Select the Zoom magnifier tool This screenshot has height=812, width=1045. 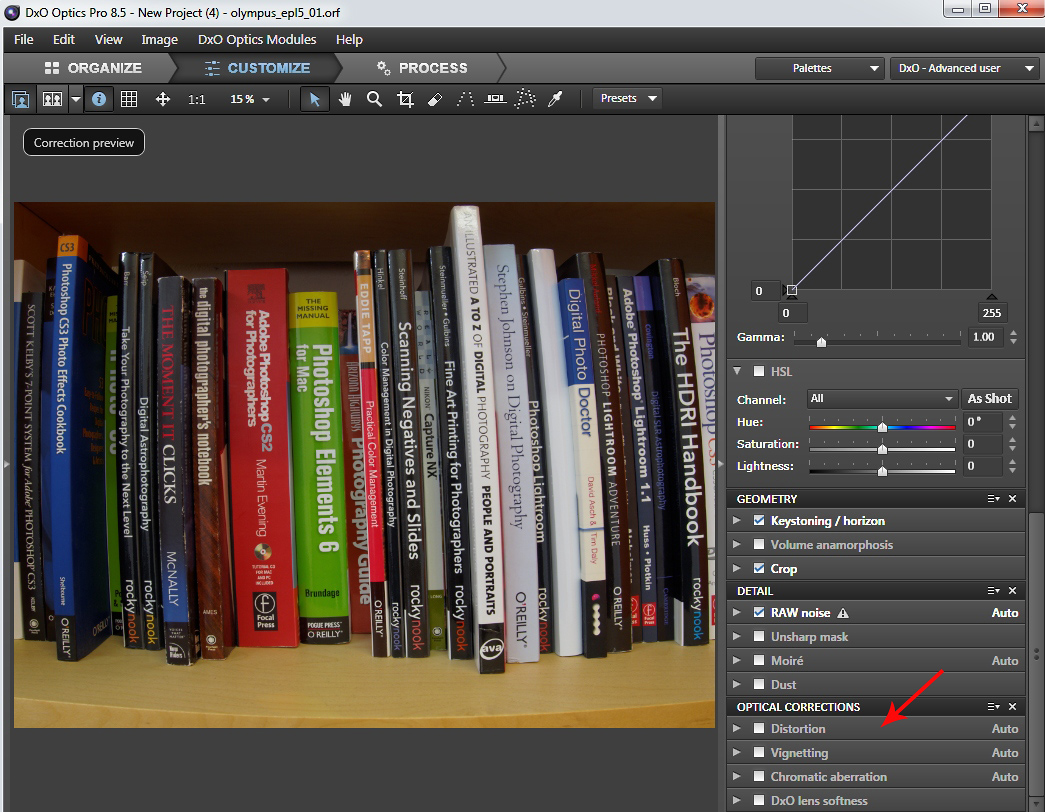click(x=374, y=99)
